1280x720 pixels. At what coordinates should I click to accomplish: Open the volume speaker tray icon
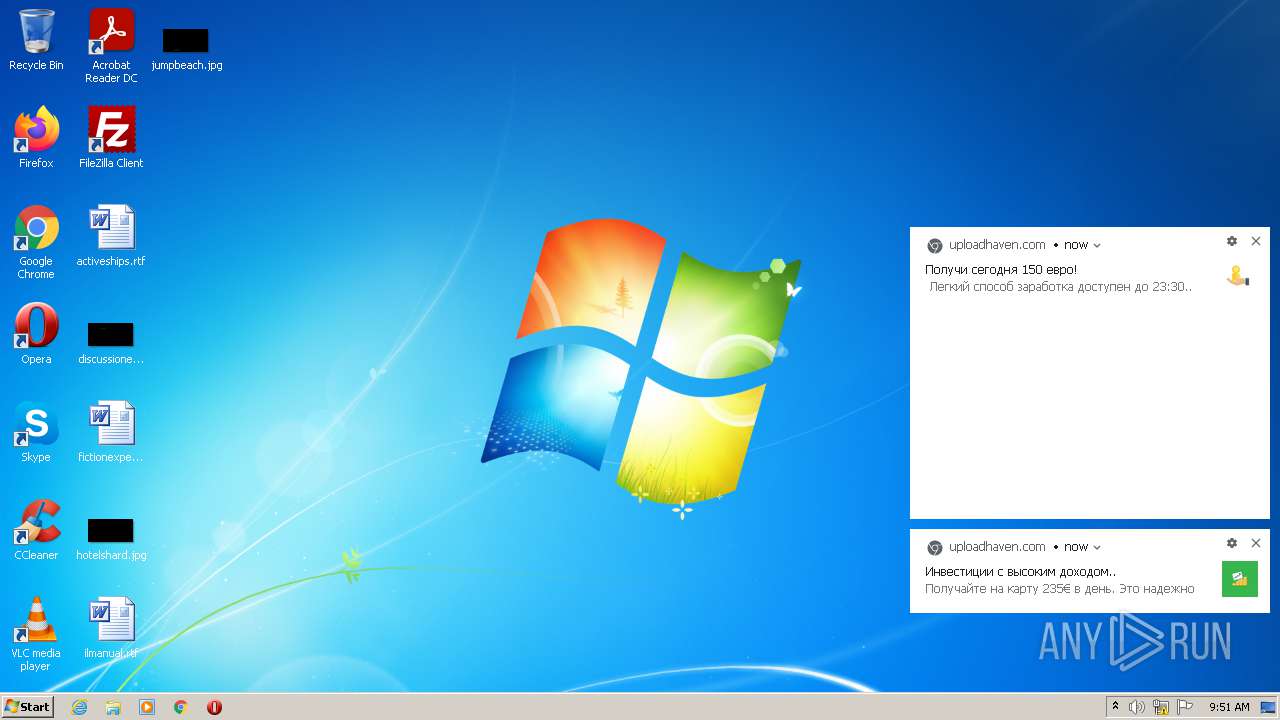[1137, 707]
